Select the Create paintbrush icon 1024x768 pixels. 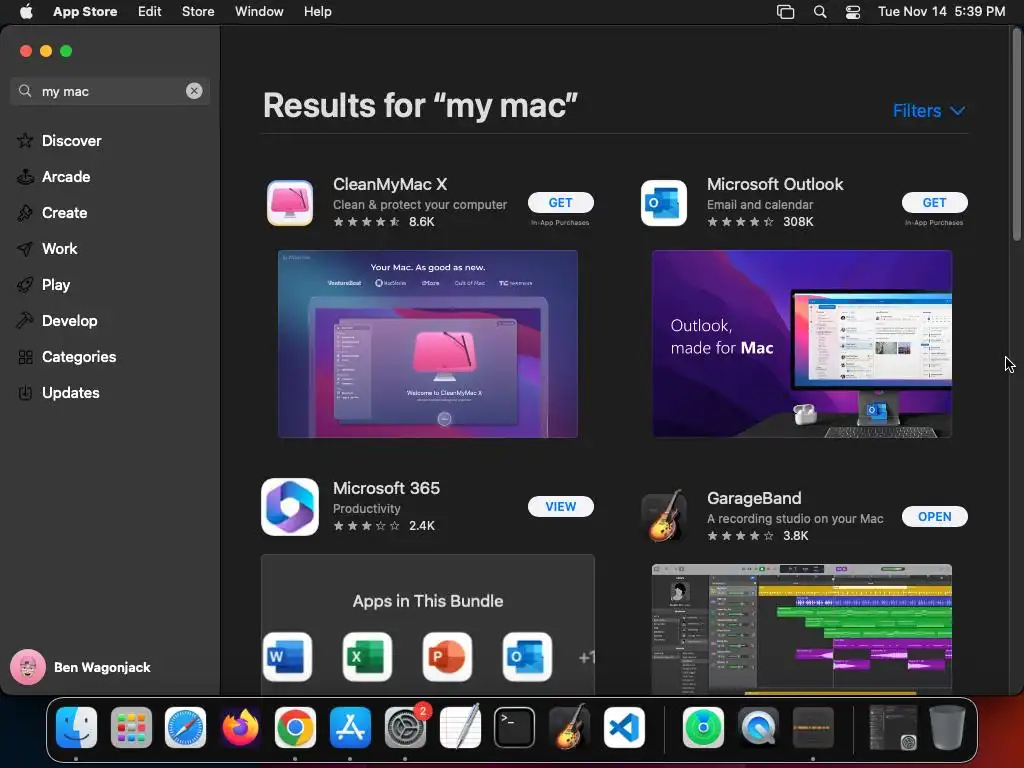(x=25, y=213)
